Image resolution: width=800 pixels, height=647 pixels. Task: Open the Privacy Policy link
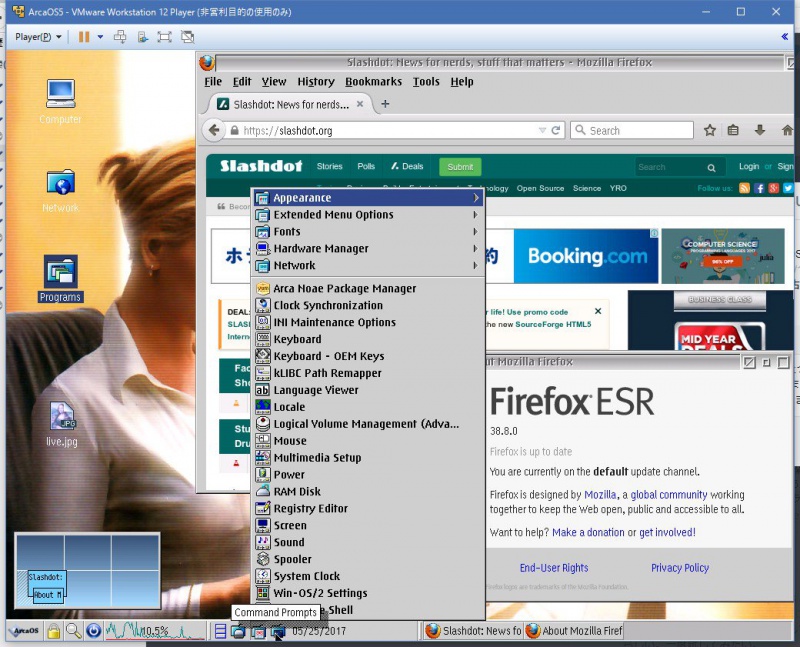tap(680, 568)
